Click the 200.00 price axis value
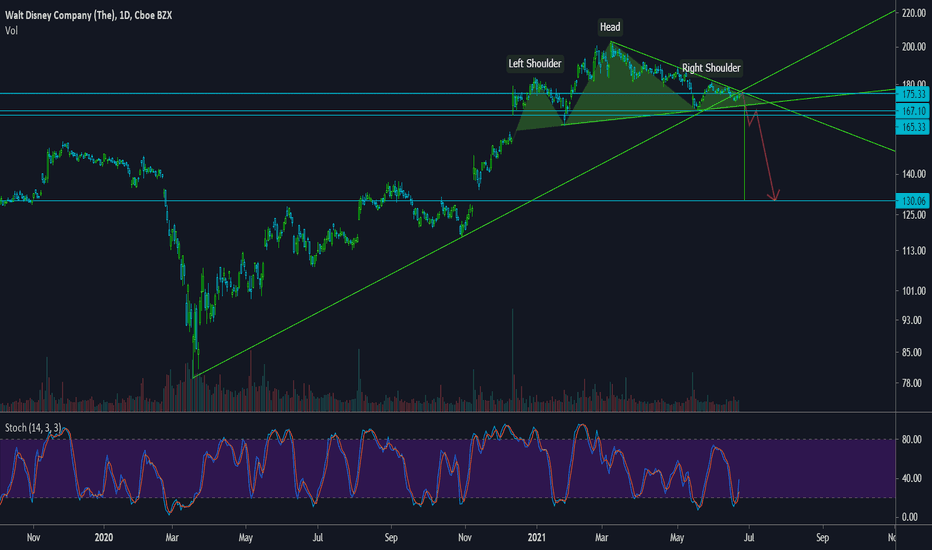This screenshot has width=932, height=550. point(914,46)
